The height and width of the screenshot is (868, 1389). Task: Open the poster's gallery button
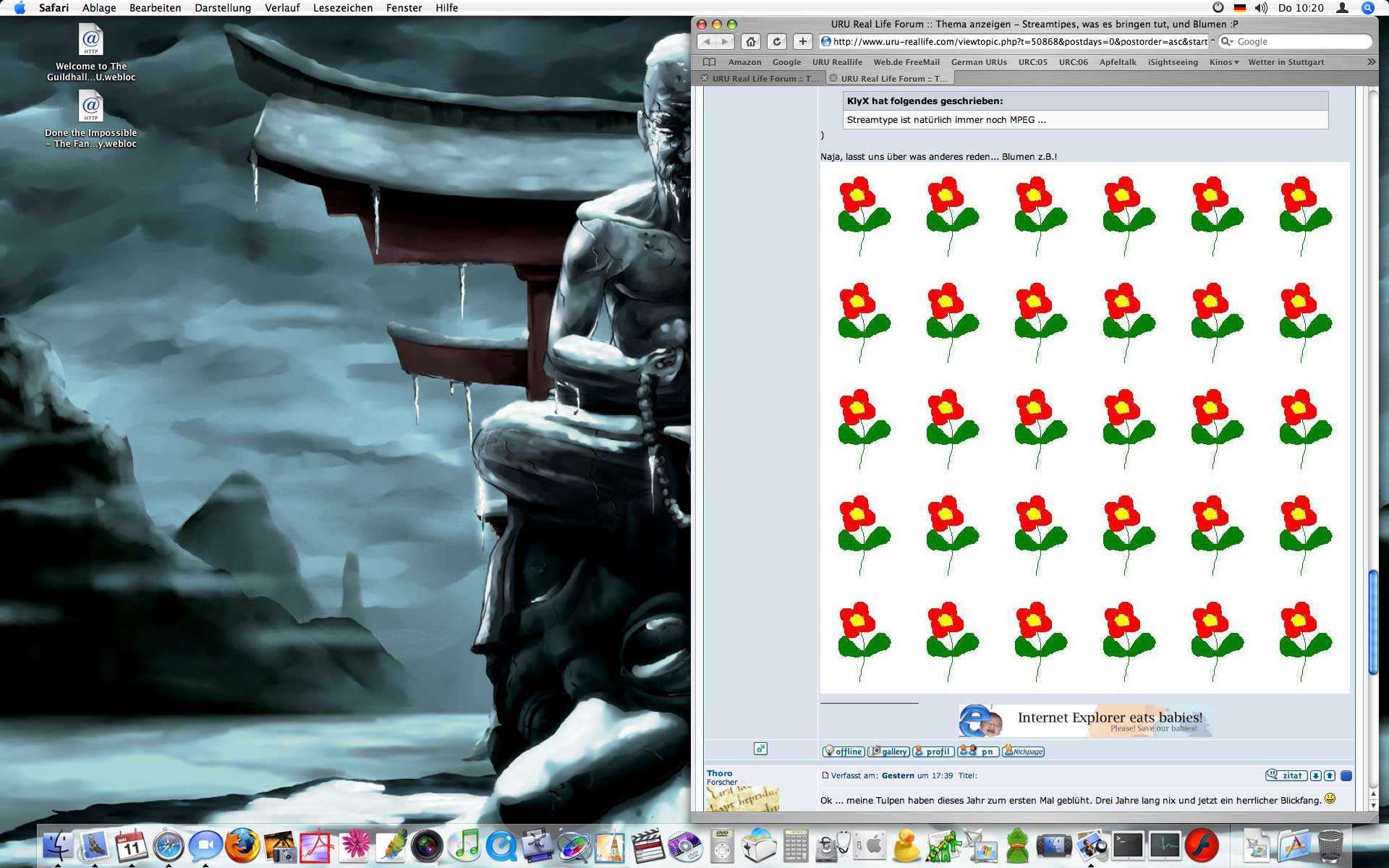888,752
